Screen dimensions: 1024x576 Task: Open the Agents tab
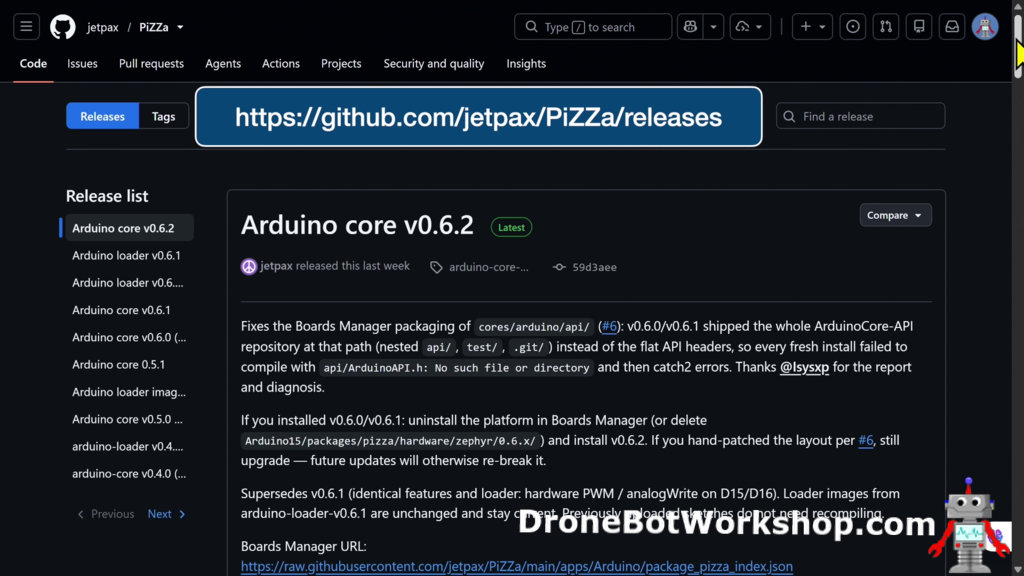223,63
